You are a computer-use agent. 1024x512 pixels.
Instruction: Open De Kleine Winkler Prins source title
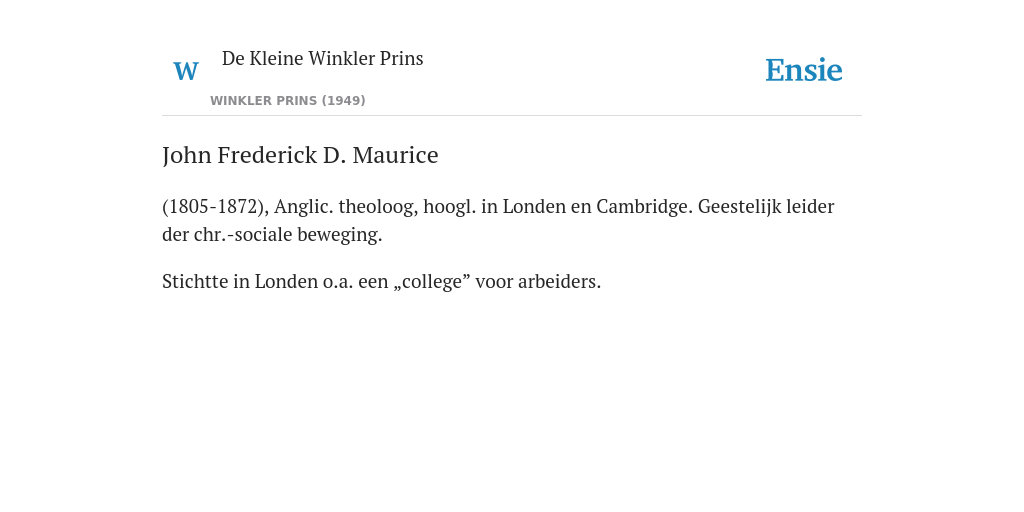click(x=323, y=58)
